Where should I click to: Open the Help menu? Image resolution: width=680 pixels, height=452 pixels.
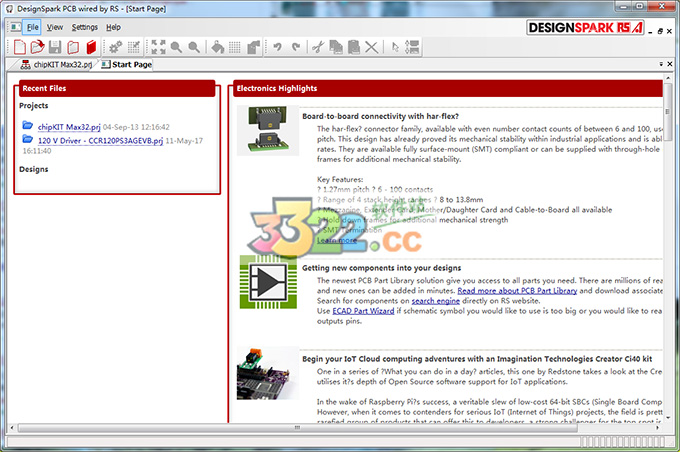pyautogui.click(x=113, y=27)
